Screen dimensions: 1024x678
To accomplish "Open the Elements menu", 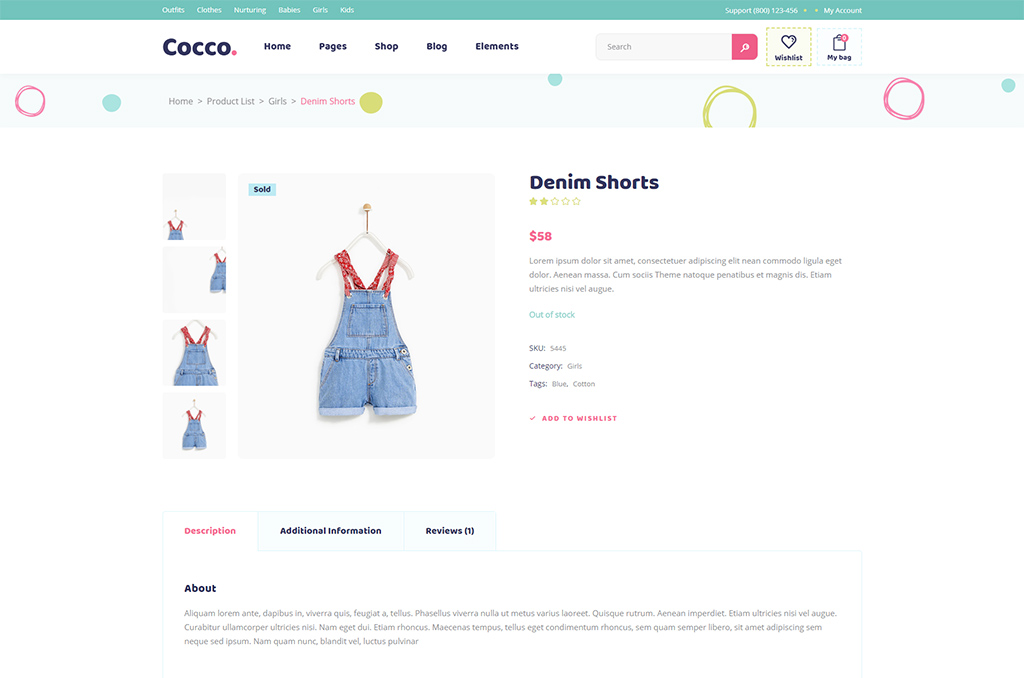I will (496, 46).
